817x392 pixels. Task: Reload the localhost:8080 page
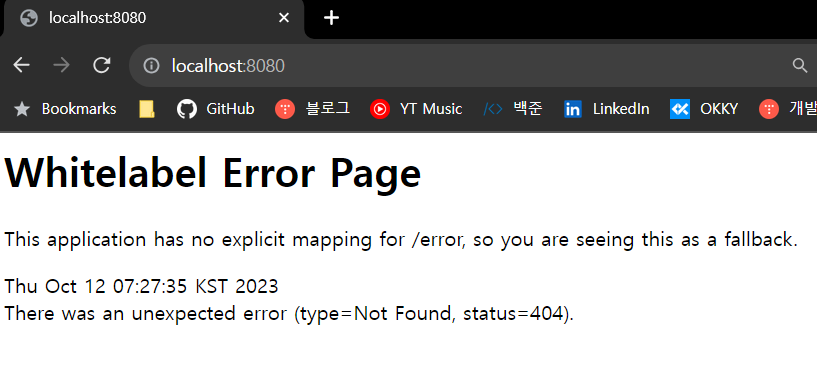coord(102,65)
